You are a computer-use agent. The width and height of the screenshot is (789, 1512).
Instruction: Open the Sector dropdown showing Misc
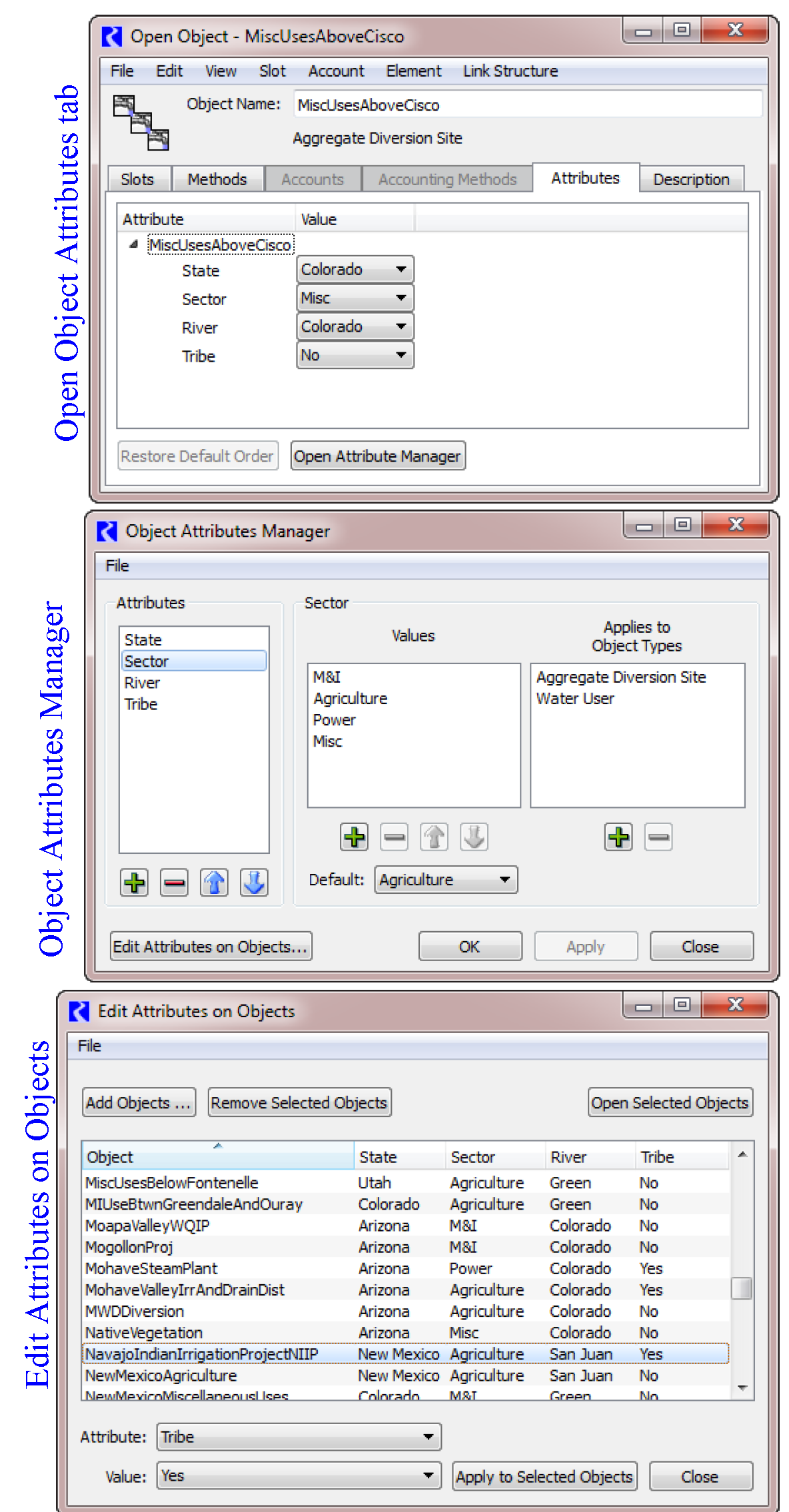point(355,298)
